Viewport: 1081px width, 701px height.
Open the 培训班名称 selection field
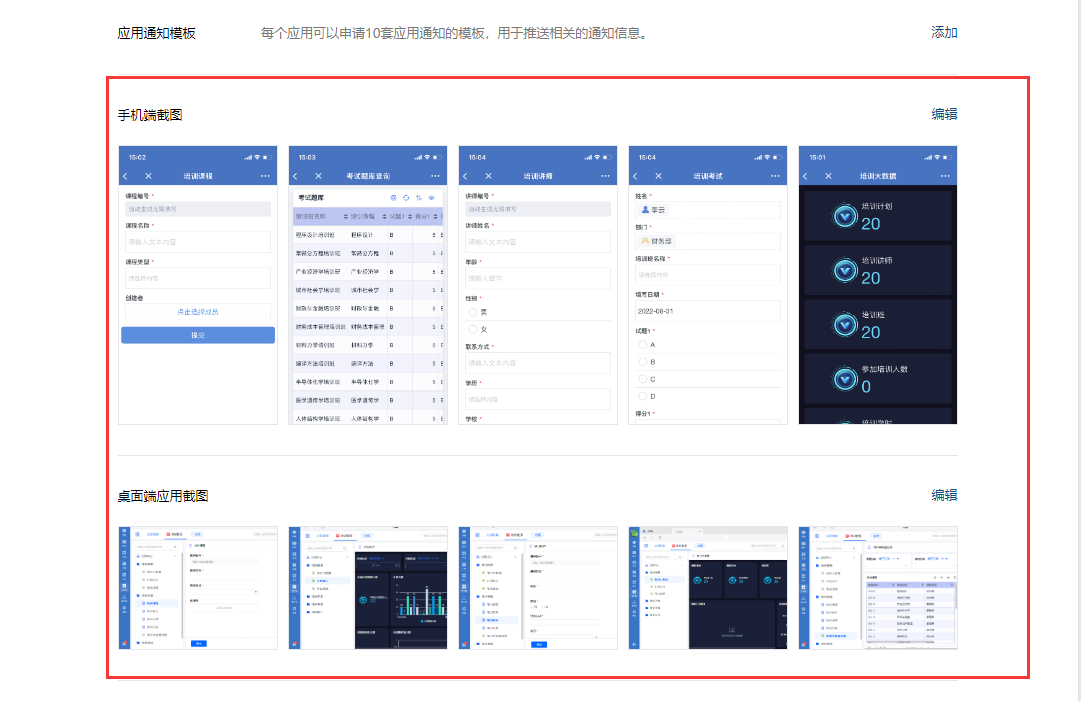[707, 275]
